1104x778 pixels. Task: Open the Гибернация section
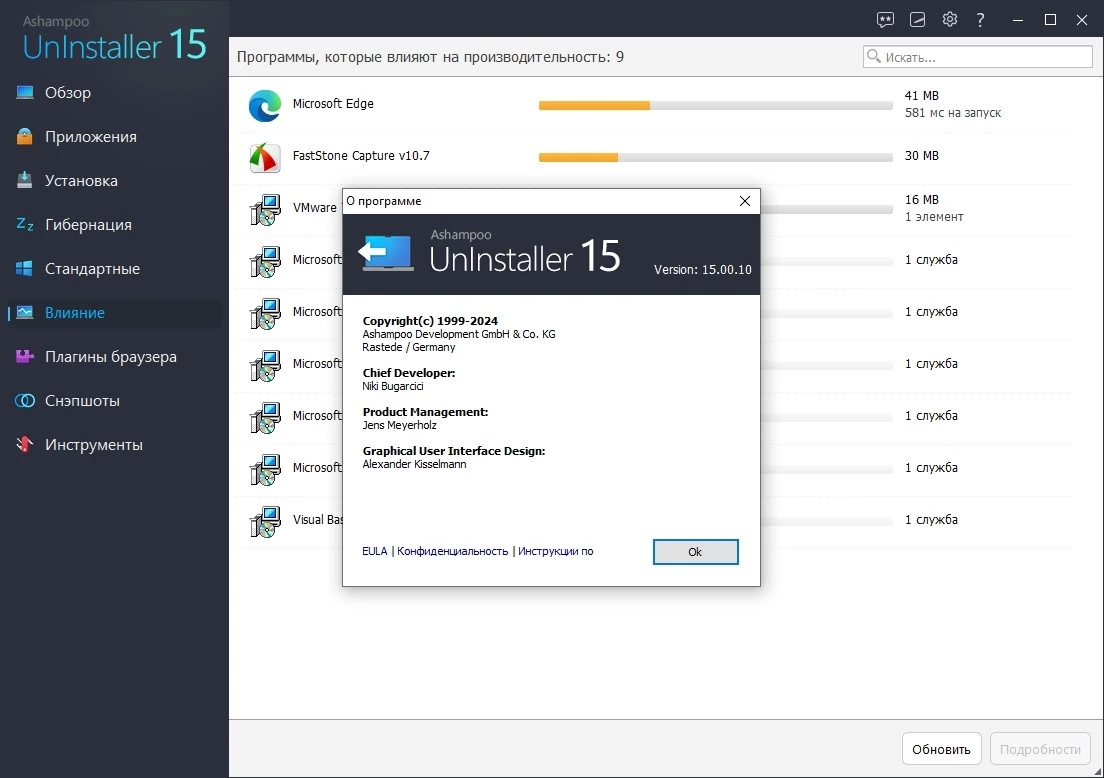(x=88, y=225)
